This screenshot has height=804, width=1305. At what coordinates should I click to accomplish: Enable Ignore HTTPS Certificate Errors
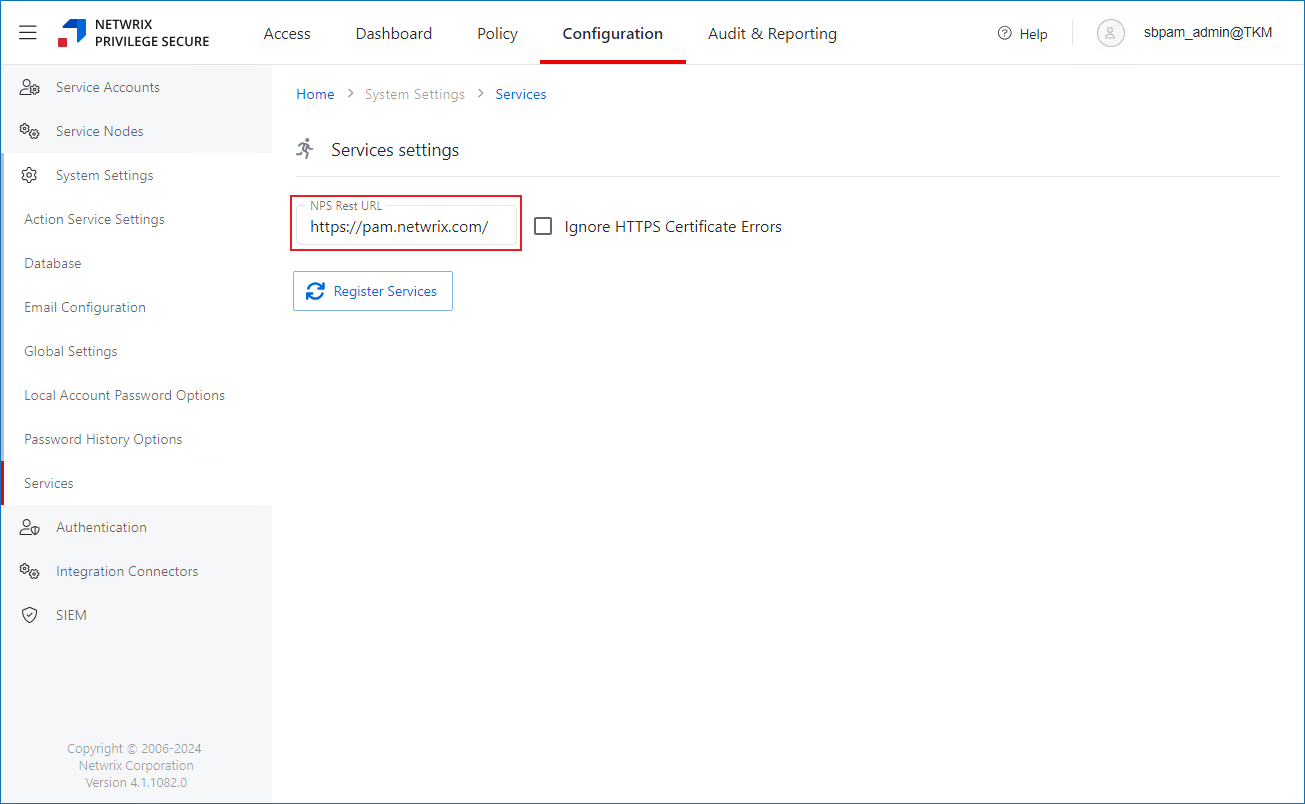pos(543,226)
